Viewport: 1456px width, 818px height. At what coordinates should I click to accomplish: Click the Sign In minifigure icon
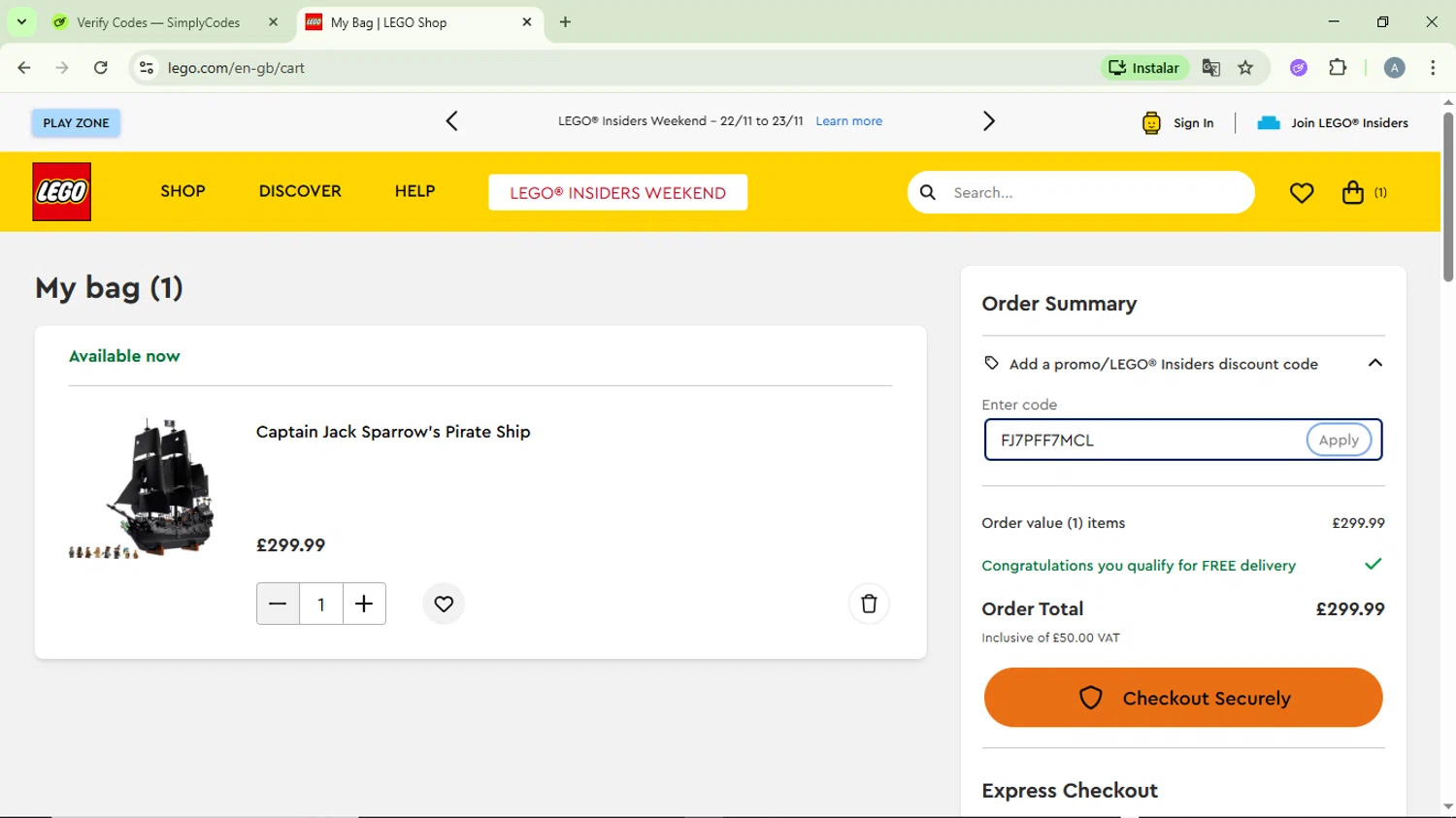tap(1151, 123)
